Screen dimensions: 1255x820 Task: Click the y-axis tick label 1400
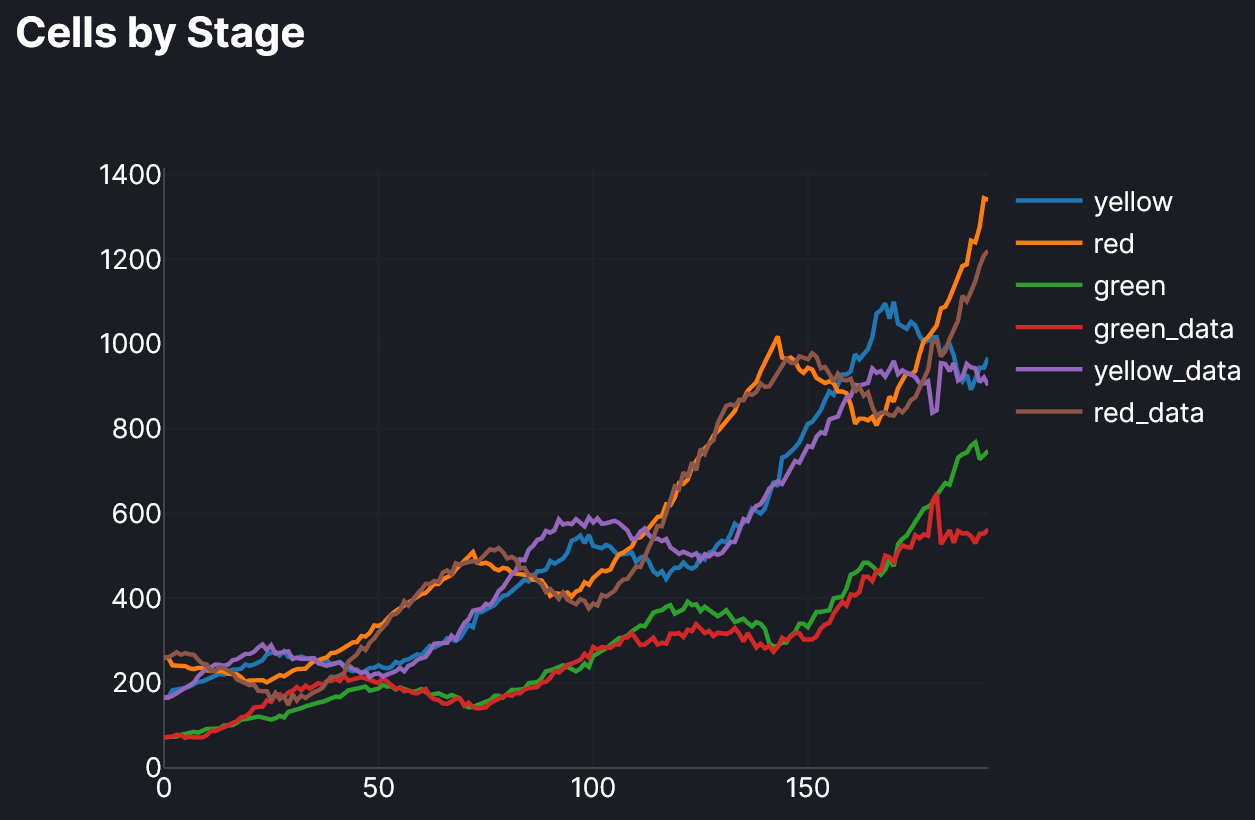point(130,176)
